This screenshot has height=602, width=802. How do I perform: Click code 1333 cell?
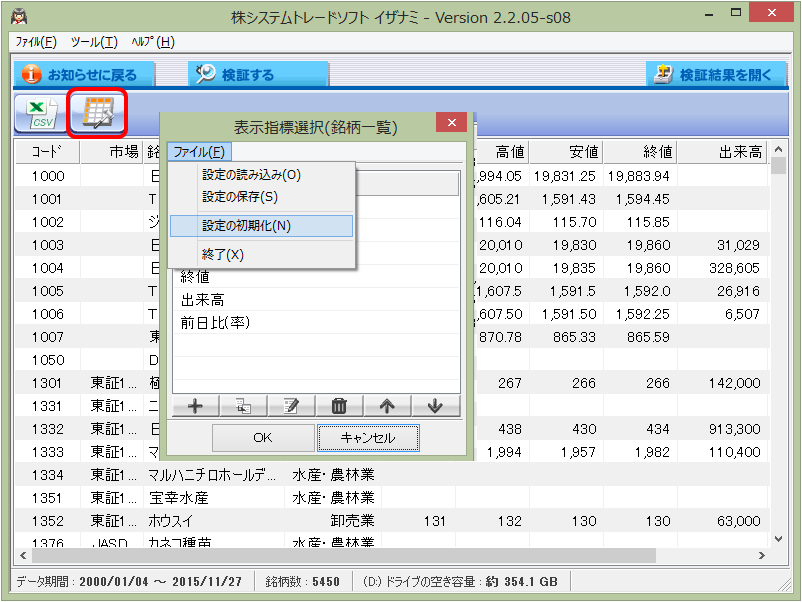pos(48,452)
